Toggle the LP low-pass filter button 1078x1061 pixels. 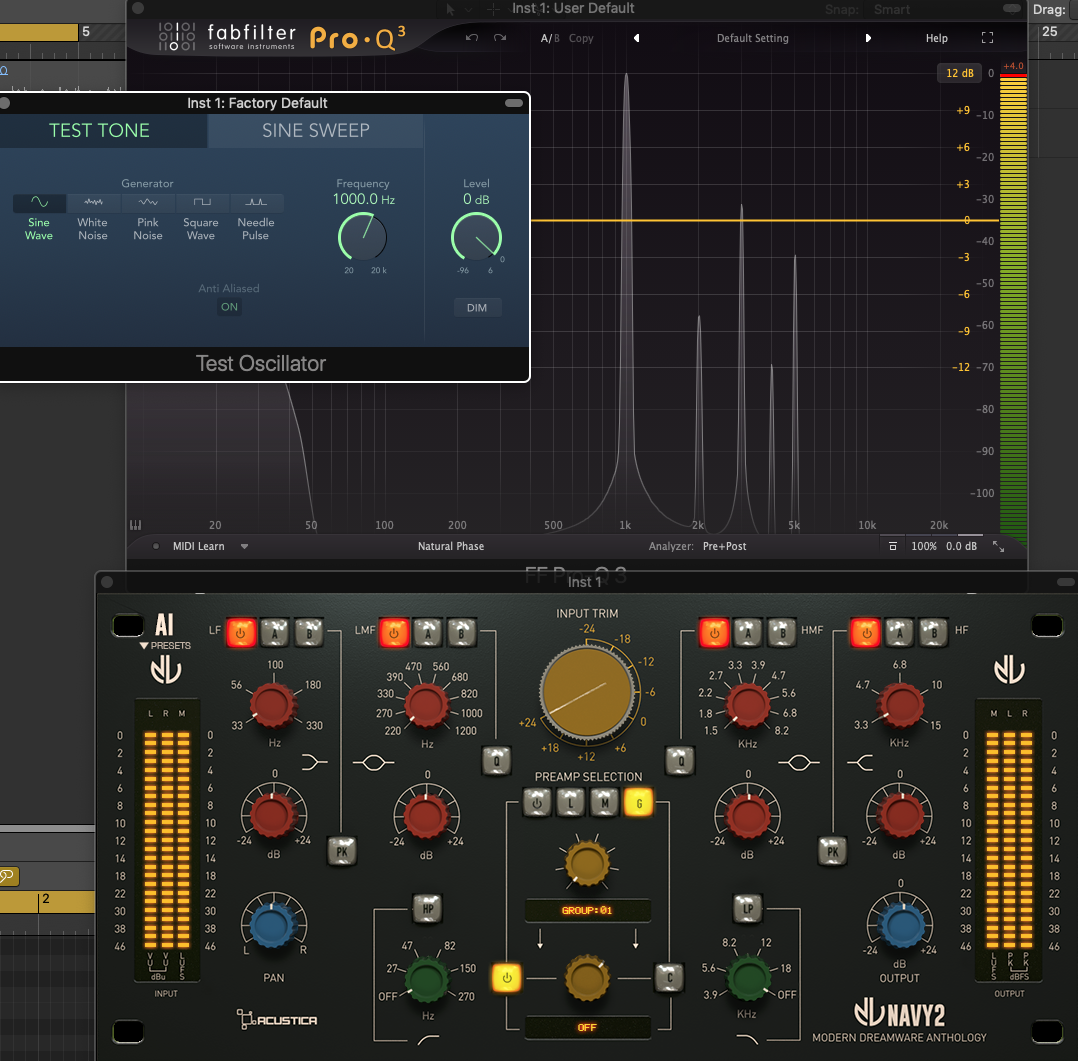pos(748,908)
